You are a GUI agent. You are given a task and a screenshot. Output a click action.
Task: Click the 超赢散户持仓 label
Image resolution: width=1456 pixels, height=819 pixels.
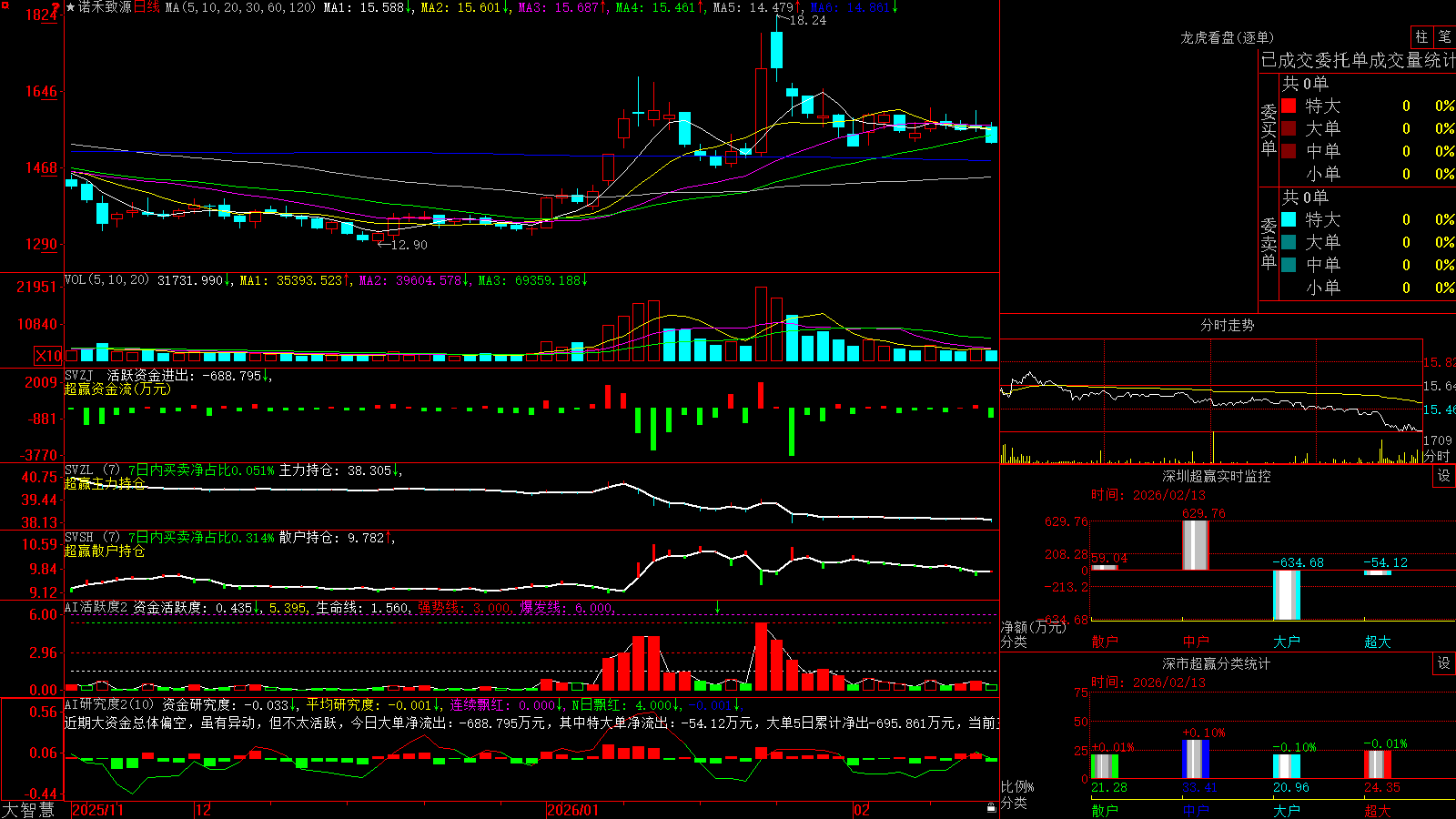[x=105, y=551]
